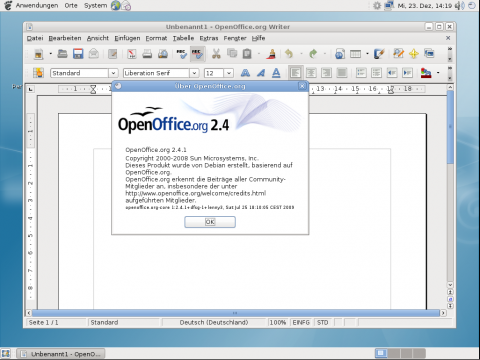Click the Copy icon

[x=232, y=54]
